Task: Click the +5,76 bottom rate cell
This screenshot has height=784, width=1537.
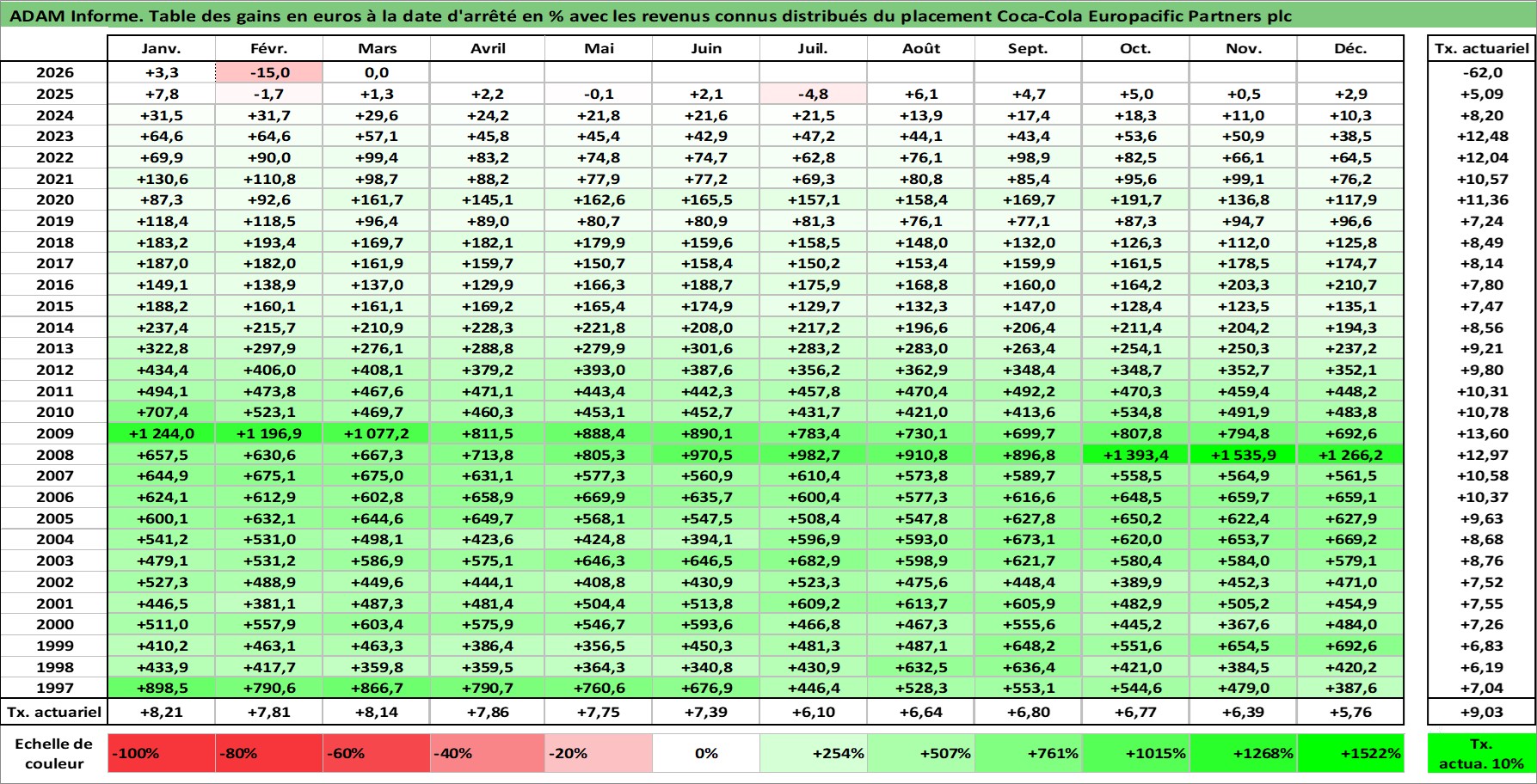Action: 1350,712
